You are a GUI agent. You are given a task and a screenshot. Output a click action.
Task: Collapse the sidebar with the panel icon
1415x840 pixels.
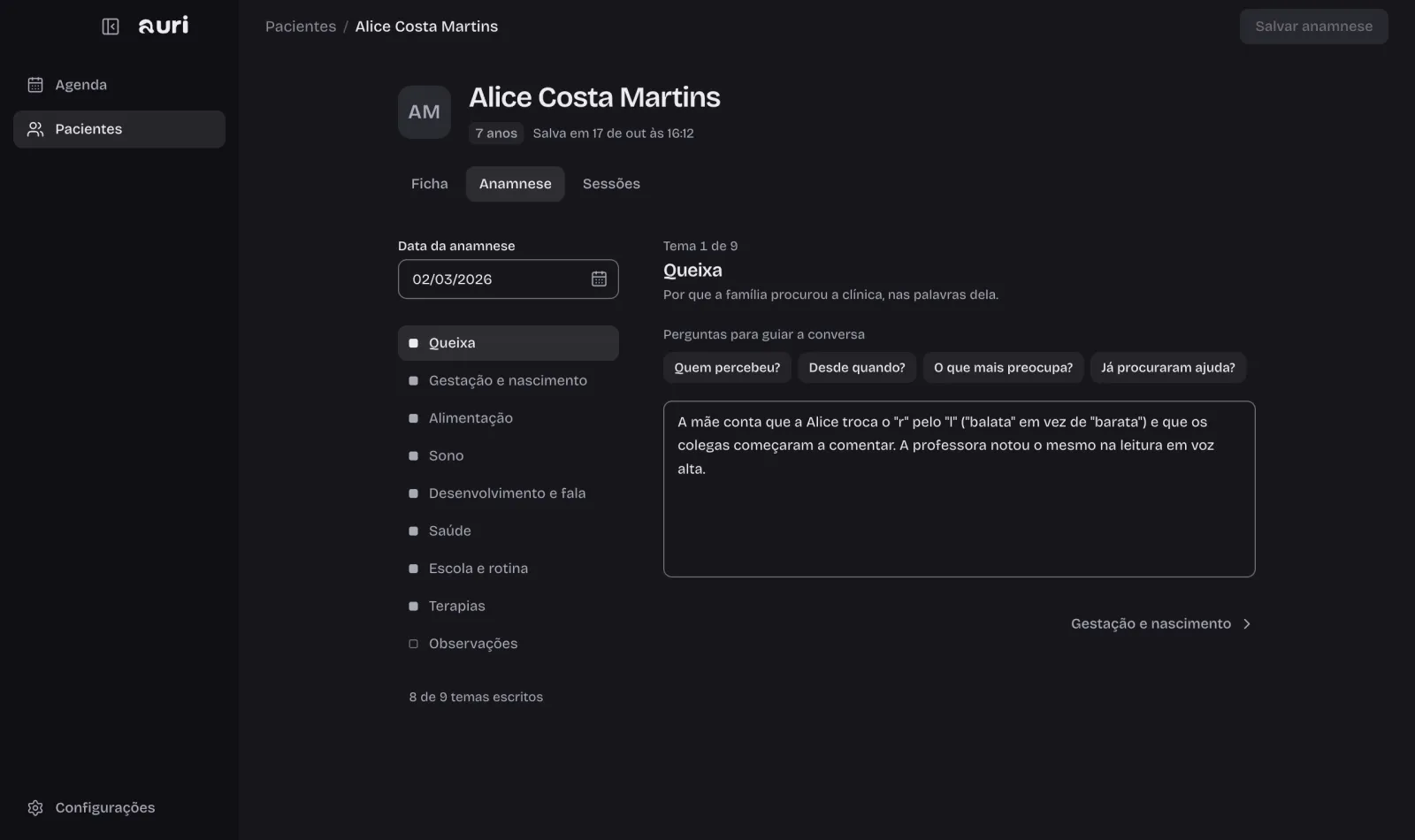(x=111, y=27)
